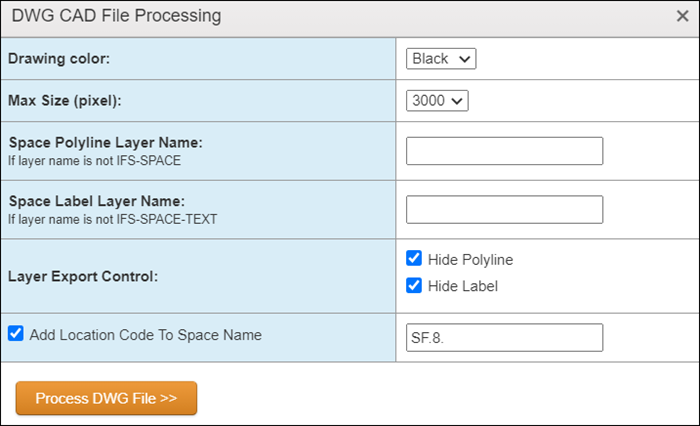The image size is (700, 426).
Task: Click the Layer Export Control: row label
Action: [83, 276]
